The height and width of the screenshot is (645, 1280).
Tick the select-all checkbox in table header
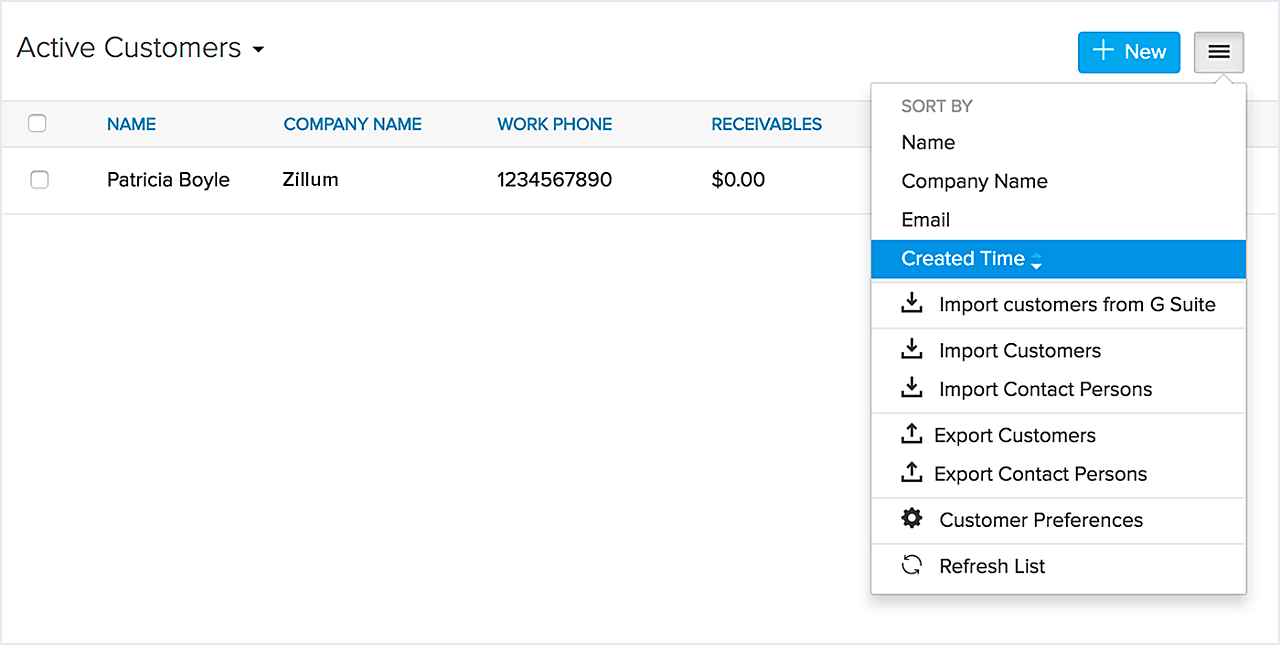pos(37,124)
